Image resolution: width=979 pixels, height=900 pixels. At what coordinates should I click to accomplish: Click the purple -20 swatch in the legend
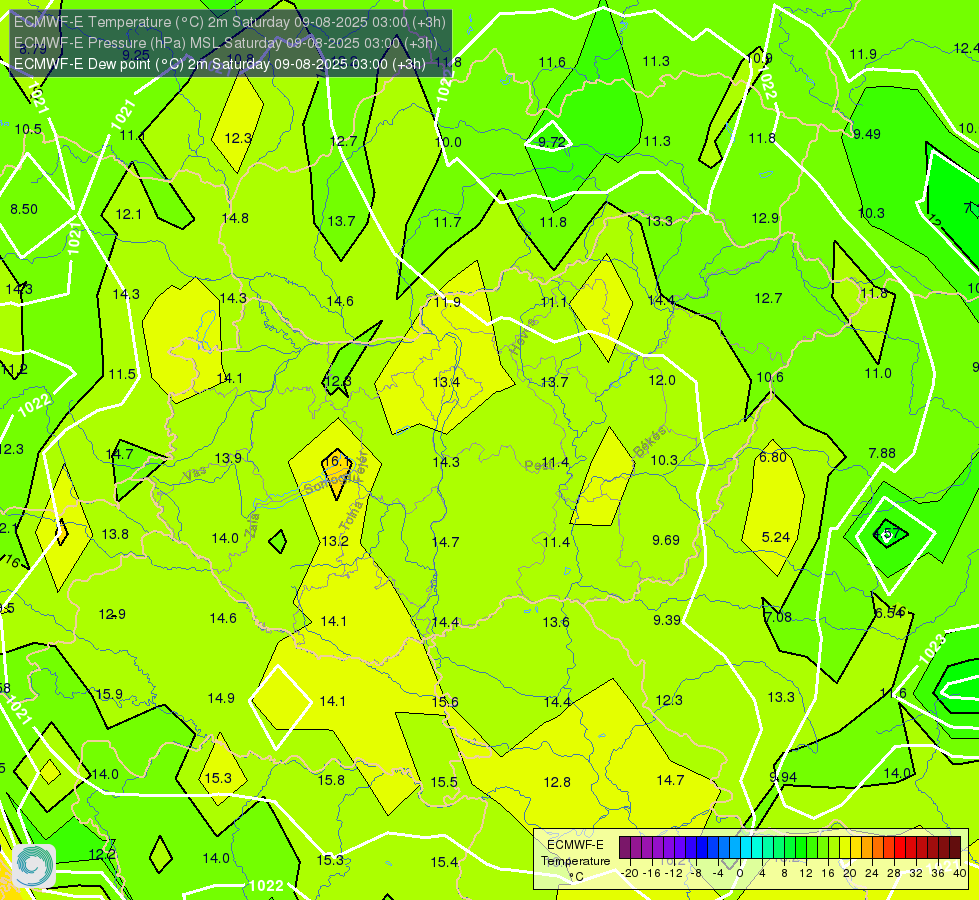tap(624, 848)
